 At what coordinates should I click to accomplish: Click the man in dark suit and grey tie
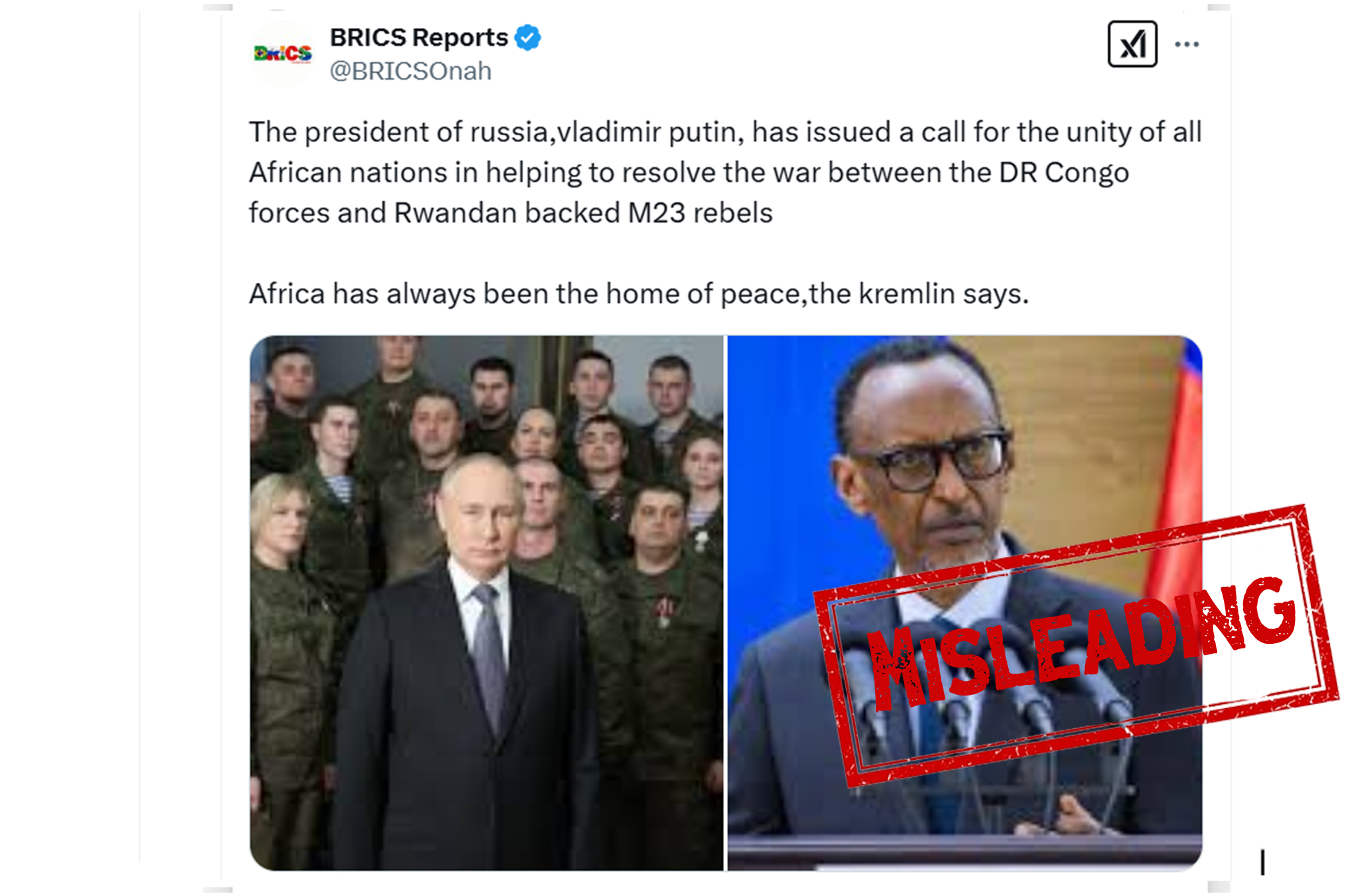(x=465, y=664)
